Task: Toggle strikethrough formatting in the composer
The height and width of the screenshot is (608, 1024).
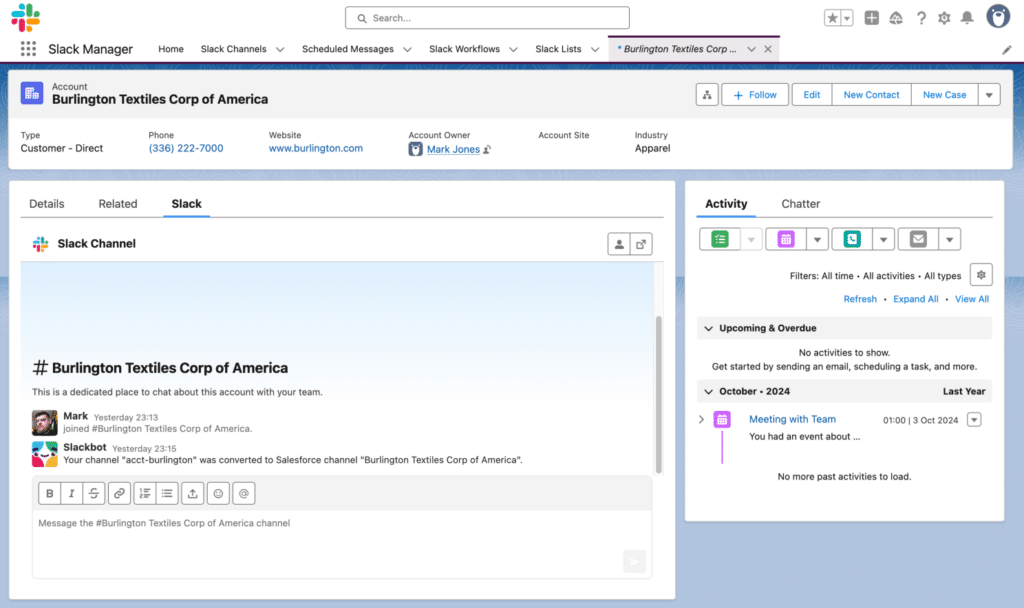Action: pyautogui.click(x=94, y=494)
